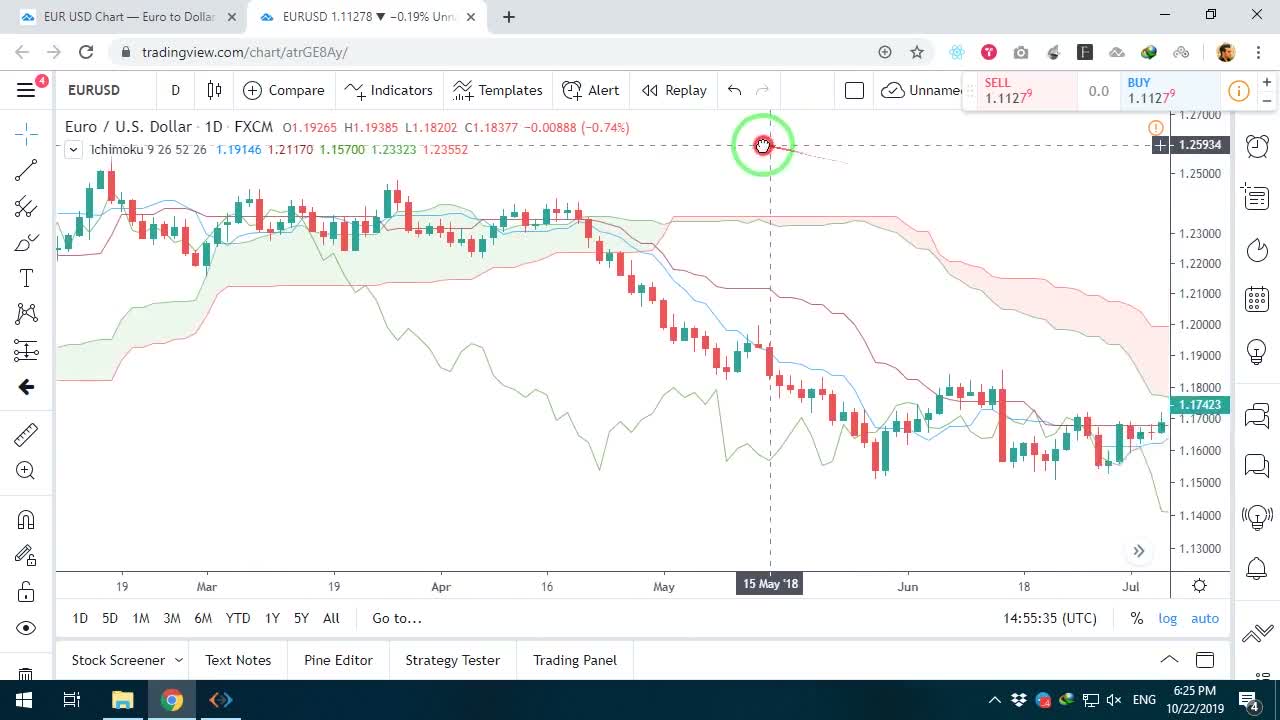Viewport: 1280px width, 720px height.
Task: Click the Indicators button
Action: (x=388, y=90)
